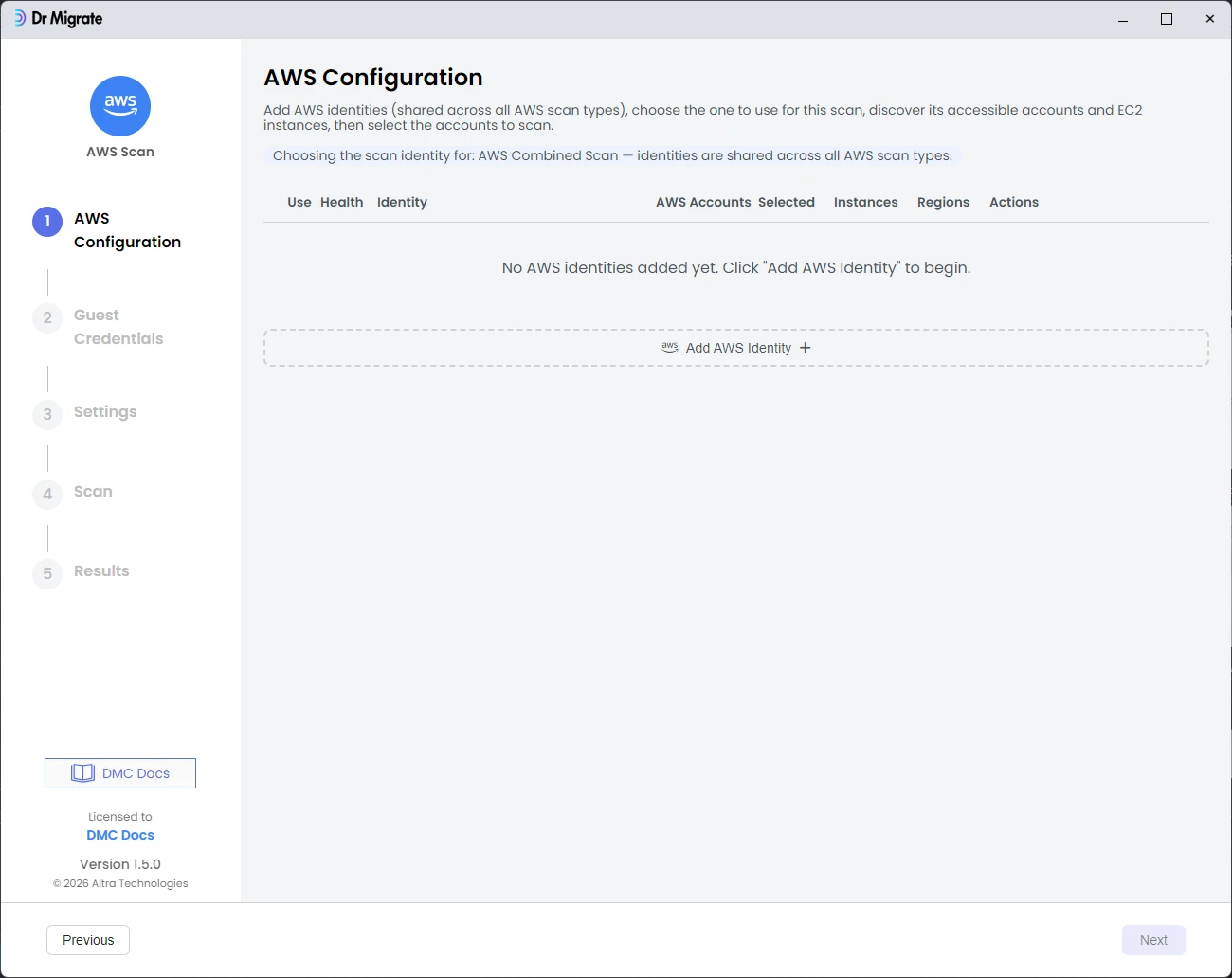Image resolution: width=1232 pixels, height=978 pixels.
Task: Click the 2026 Altra Technologies copyright text
Action: (120, 883)
